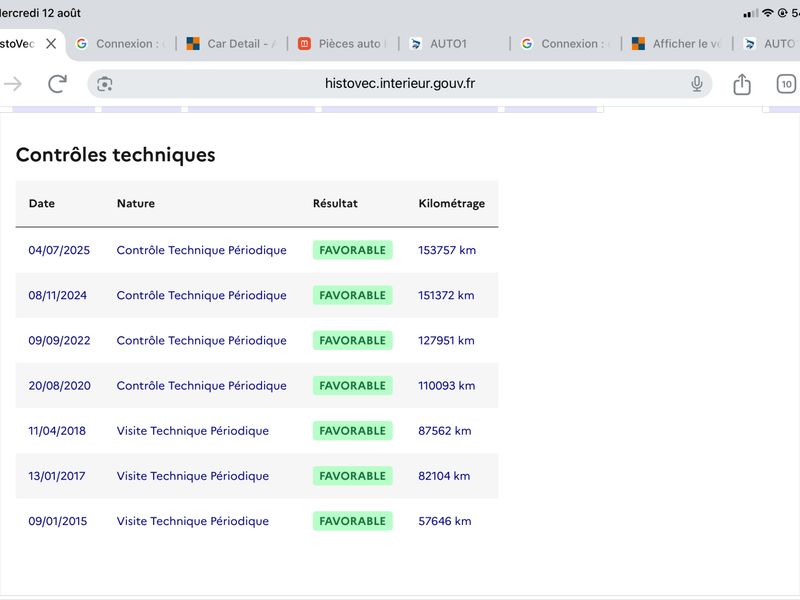The width and height of the screenshot is (800, 600).
Task: Click the Wi-Fi status icon
Action: coord(768,13)
